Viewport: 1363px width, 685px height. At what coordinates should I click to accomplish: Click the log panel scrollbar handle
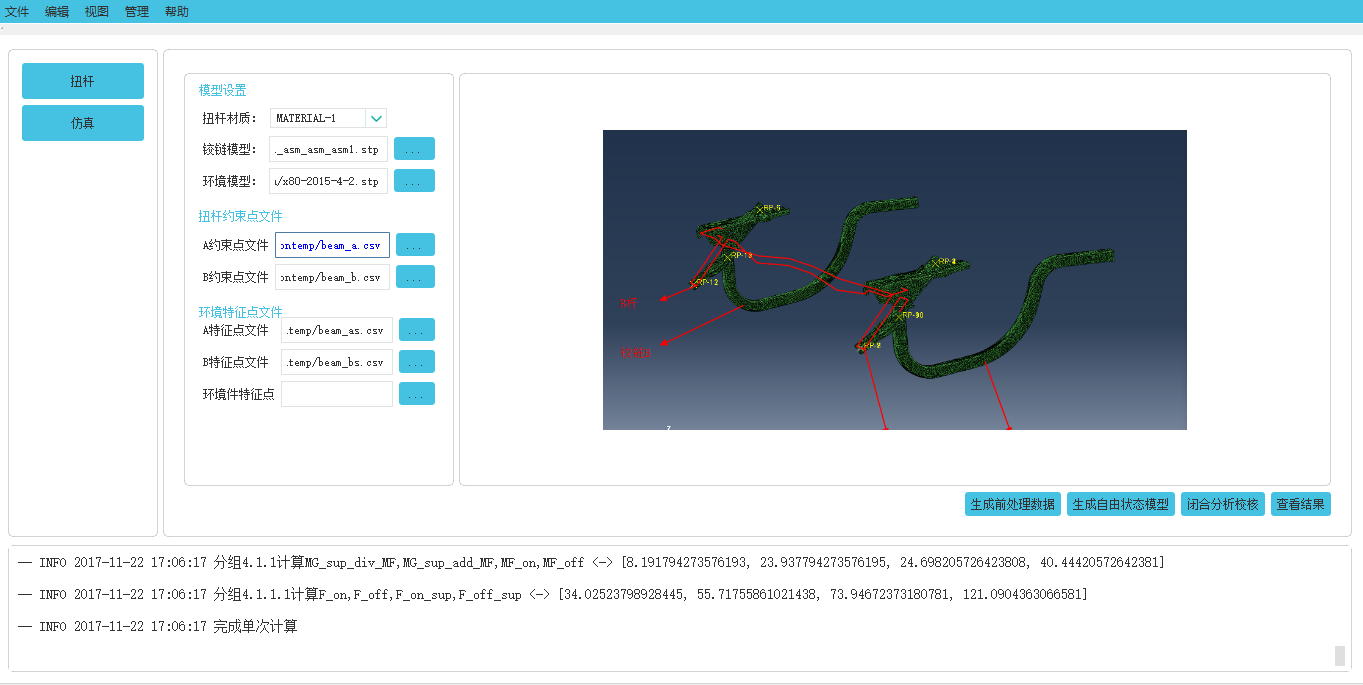[1340, 655]
